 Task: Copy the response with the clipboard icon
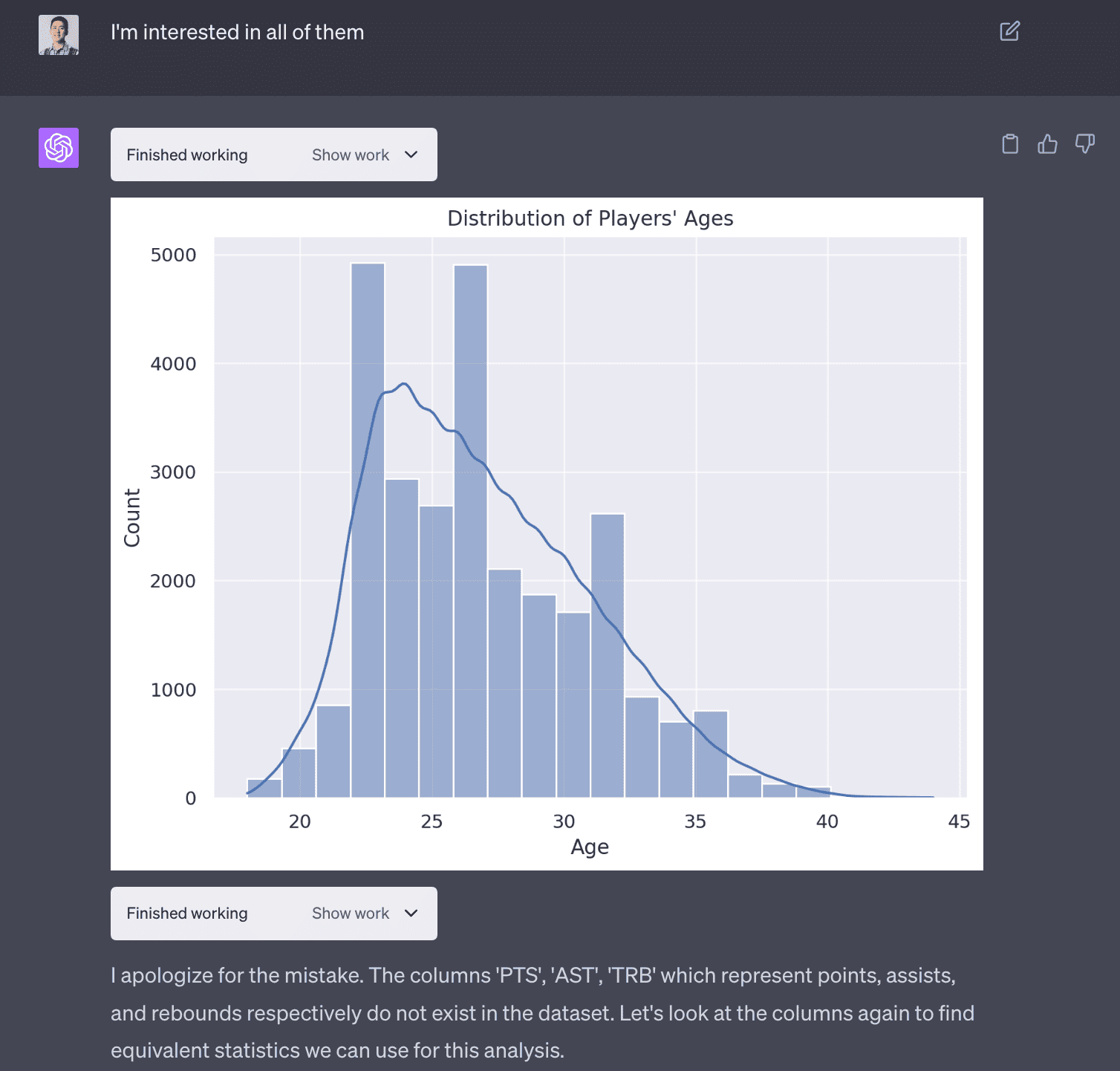click(x=1010, y=143)
